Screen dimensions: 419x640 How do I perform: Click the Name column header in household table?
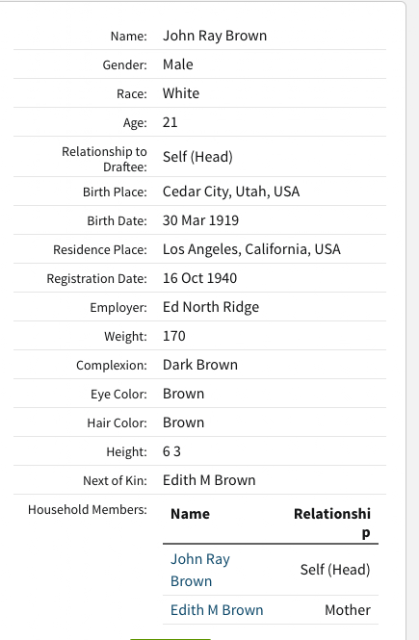pos(190,514)
